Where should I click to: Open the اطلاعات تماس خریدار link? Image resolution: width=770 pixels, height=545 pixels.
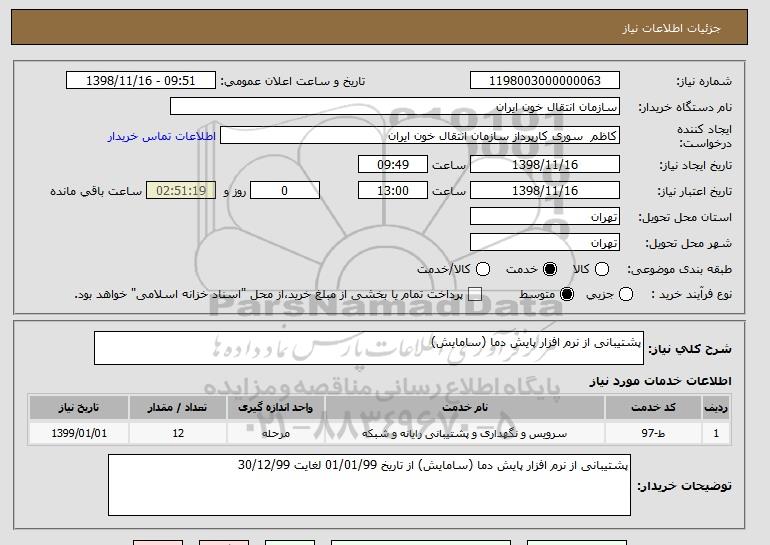[x=162, y=136]
